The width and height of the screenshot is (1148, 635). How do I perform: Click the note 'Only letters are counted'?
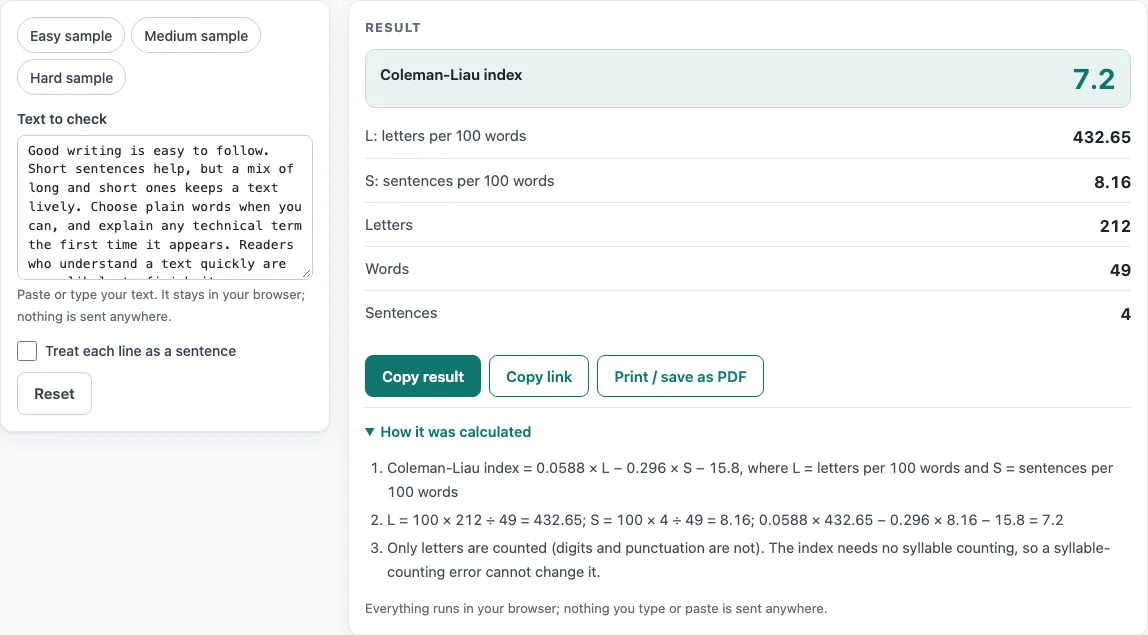coord(748,560)
